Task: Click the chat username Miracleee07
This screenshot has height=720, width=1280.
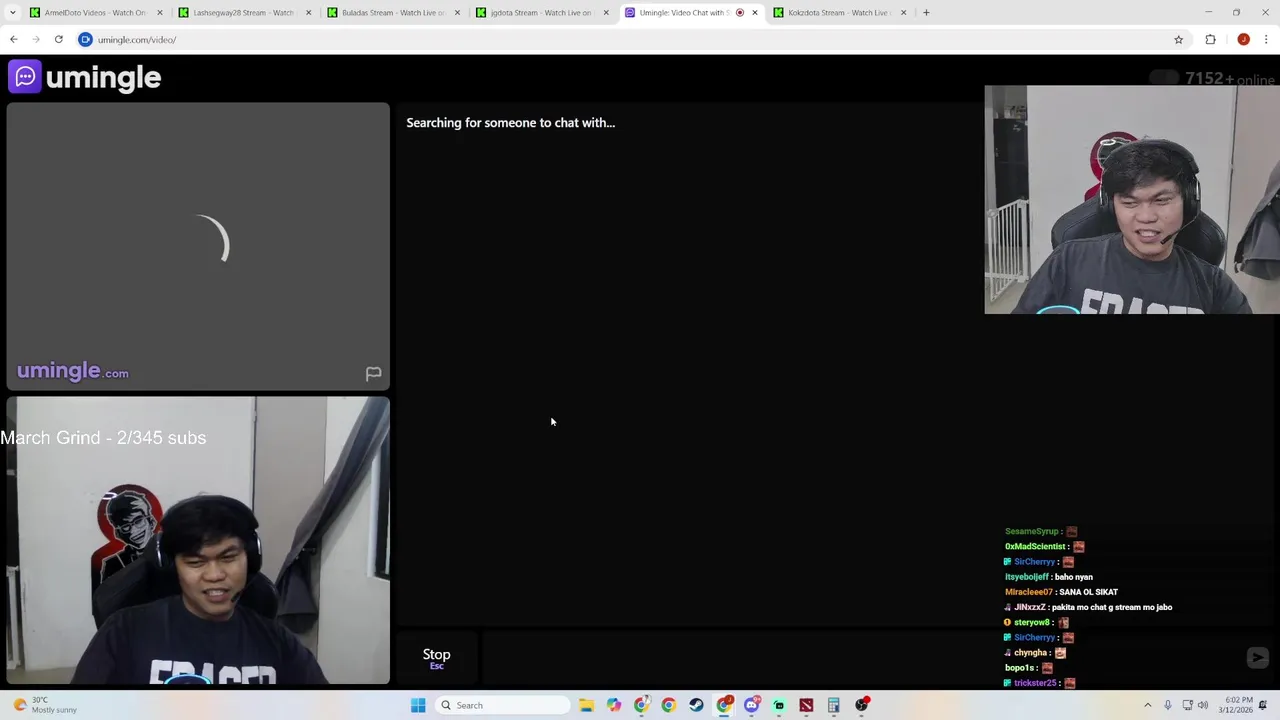Action: [x=1028, y=592]
